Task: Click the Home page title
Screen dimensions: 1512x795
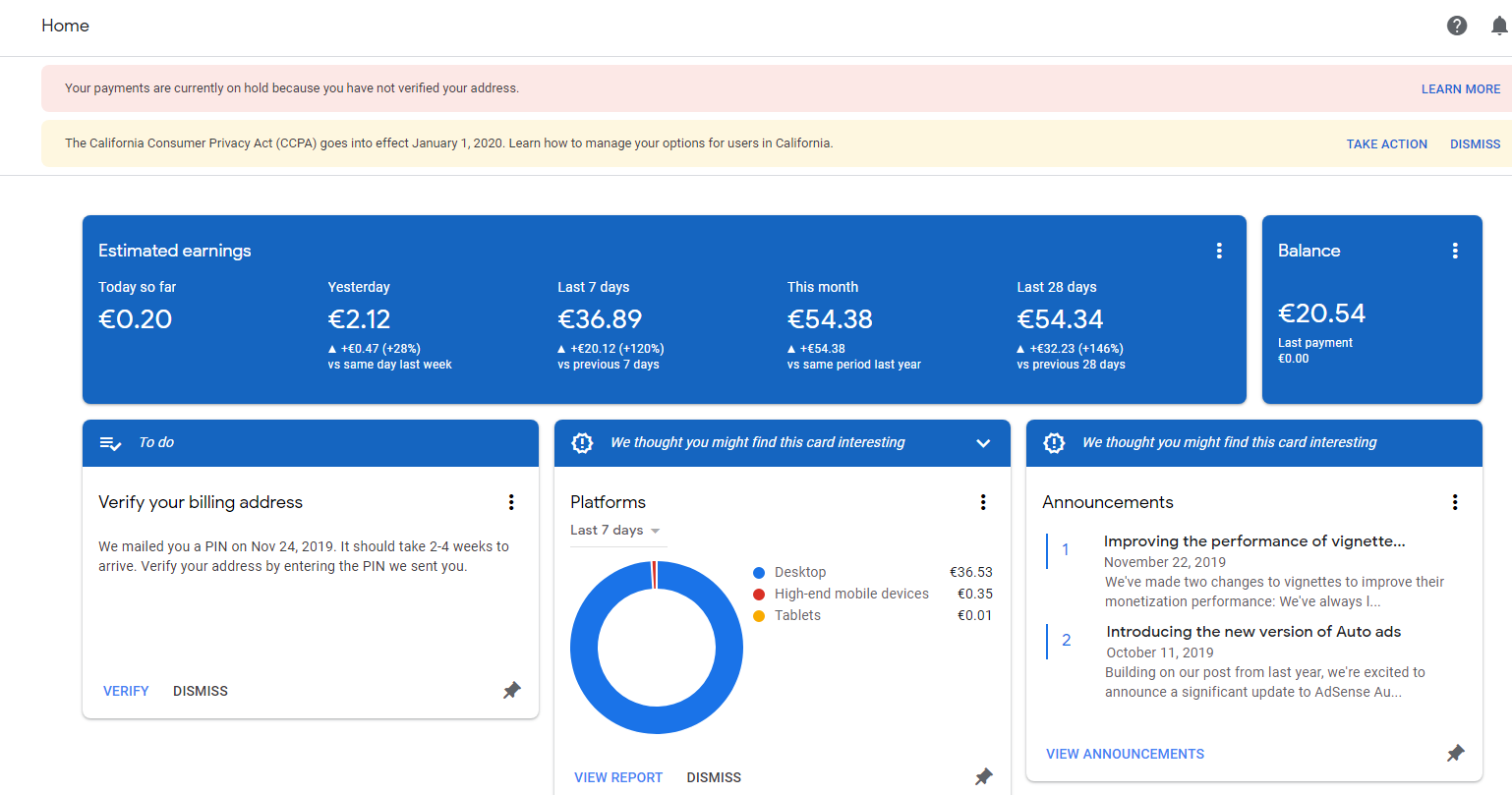Action: pyautogui.click(x=65, y=26)
